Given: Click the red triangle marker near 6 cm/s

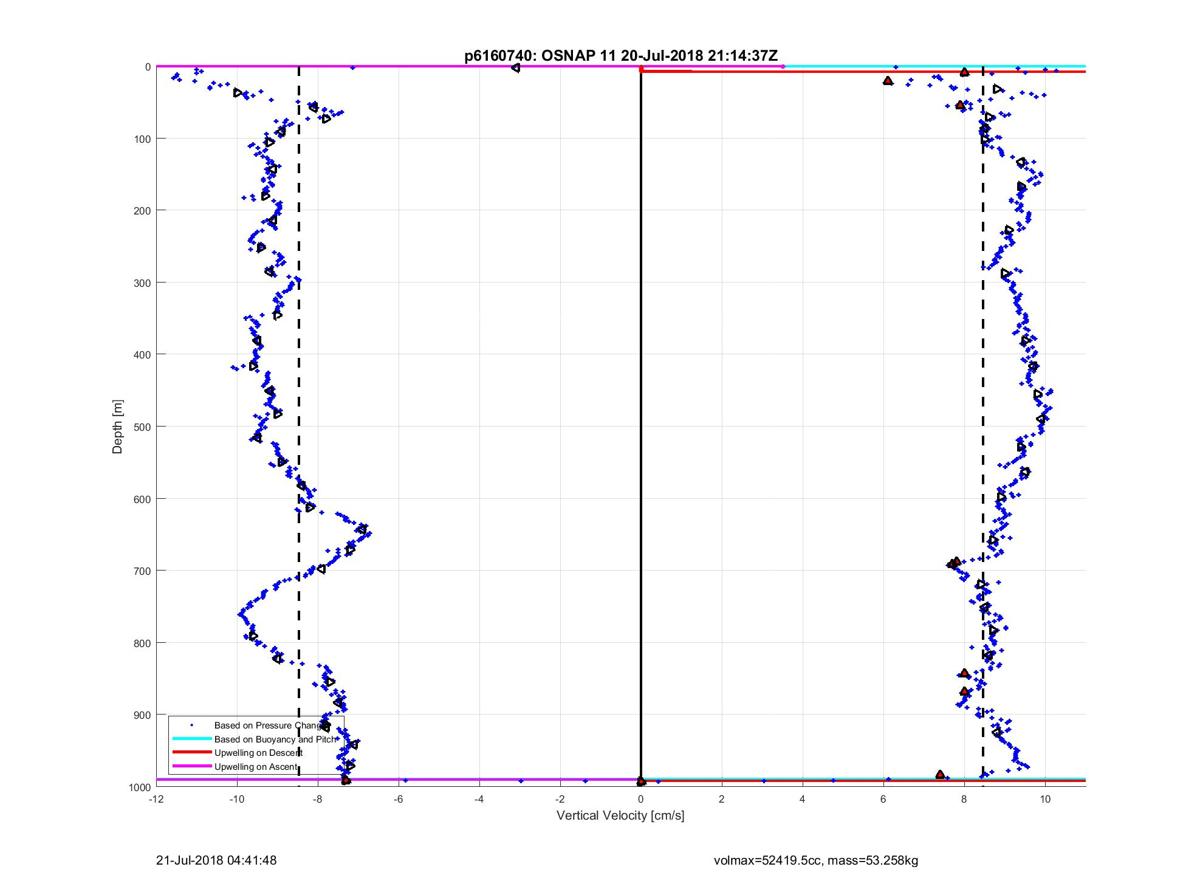Looking at the screenshot, I should point(888,80).
